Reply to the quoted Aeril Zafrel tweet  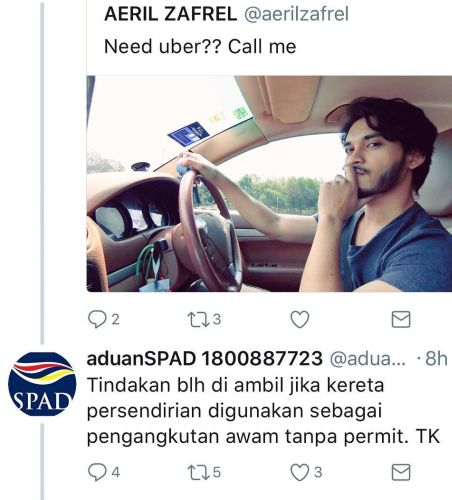(x=97, y=319)
